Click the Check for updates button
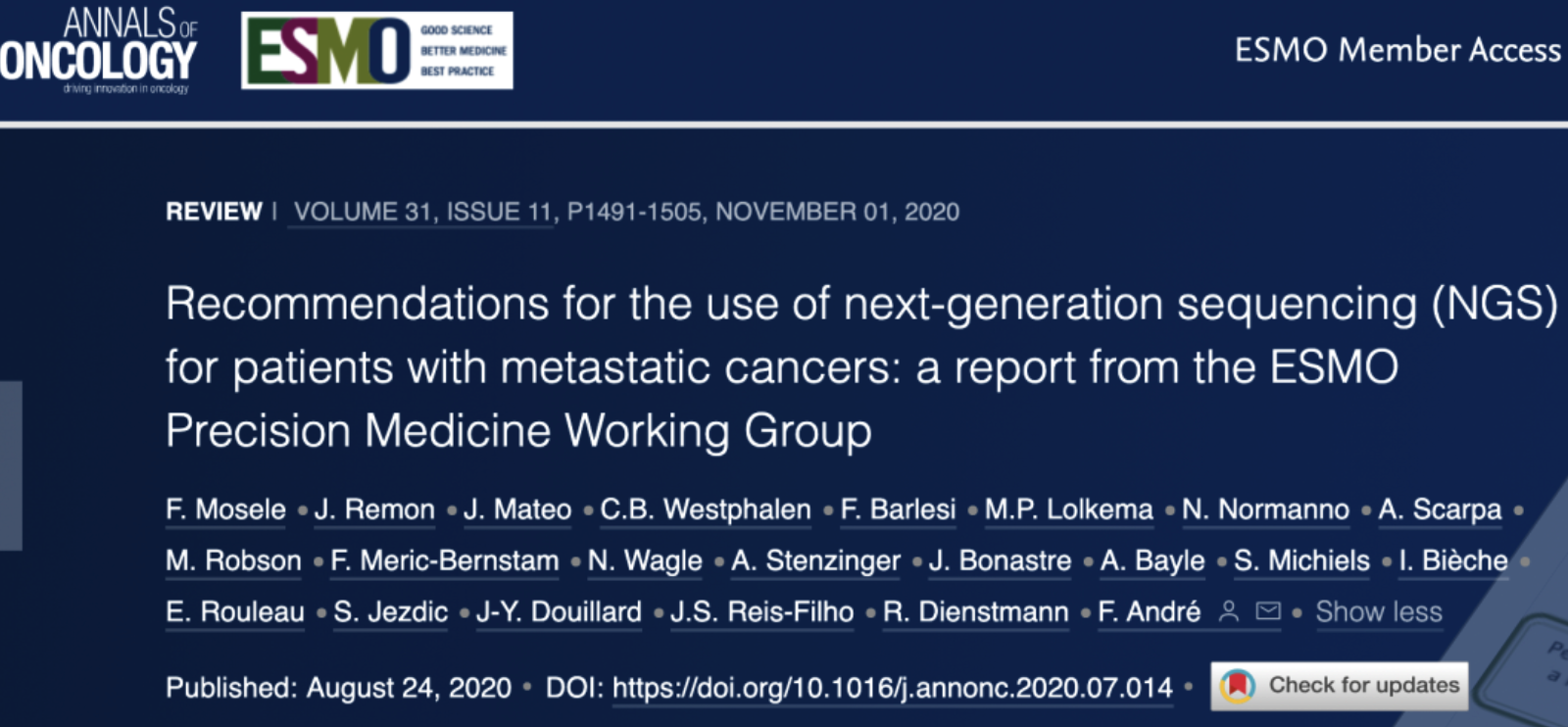The width and height of the screenshot is (1568, 727). coord(1339,686)
